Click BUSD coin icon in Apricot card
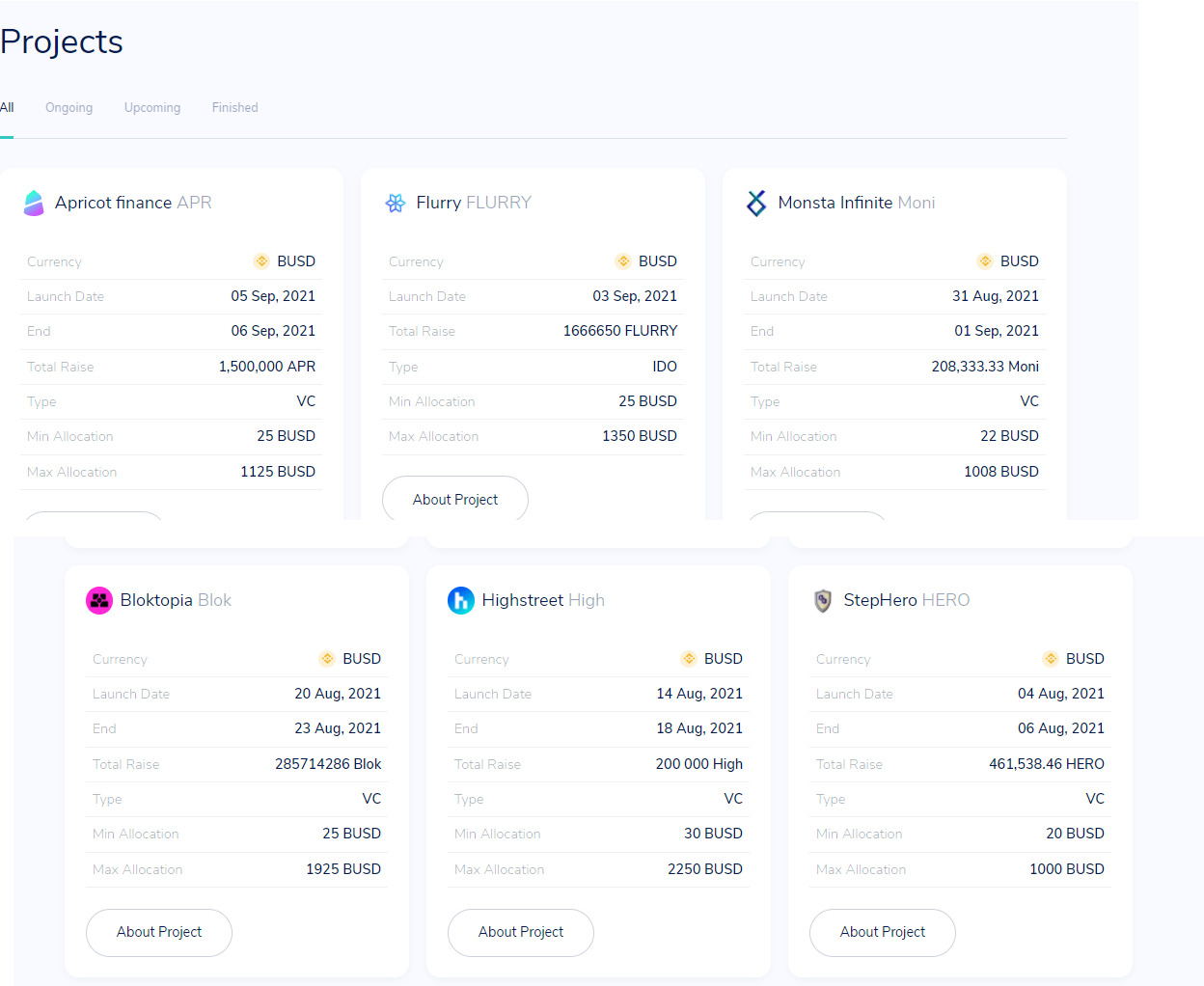This screenshot has width=1204, height=986. (x=261, y=261)
